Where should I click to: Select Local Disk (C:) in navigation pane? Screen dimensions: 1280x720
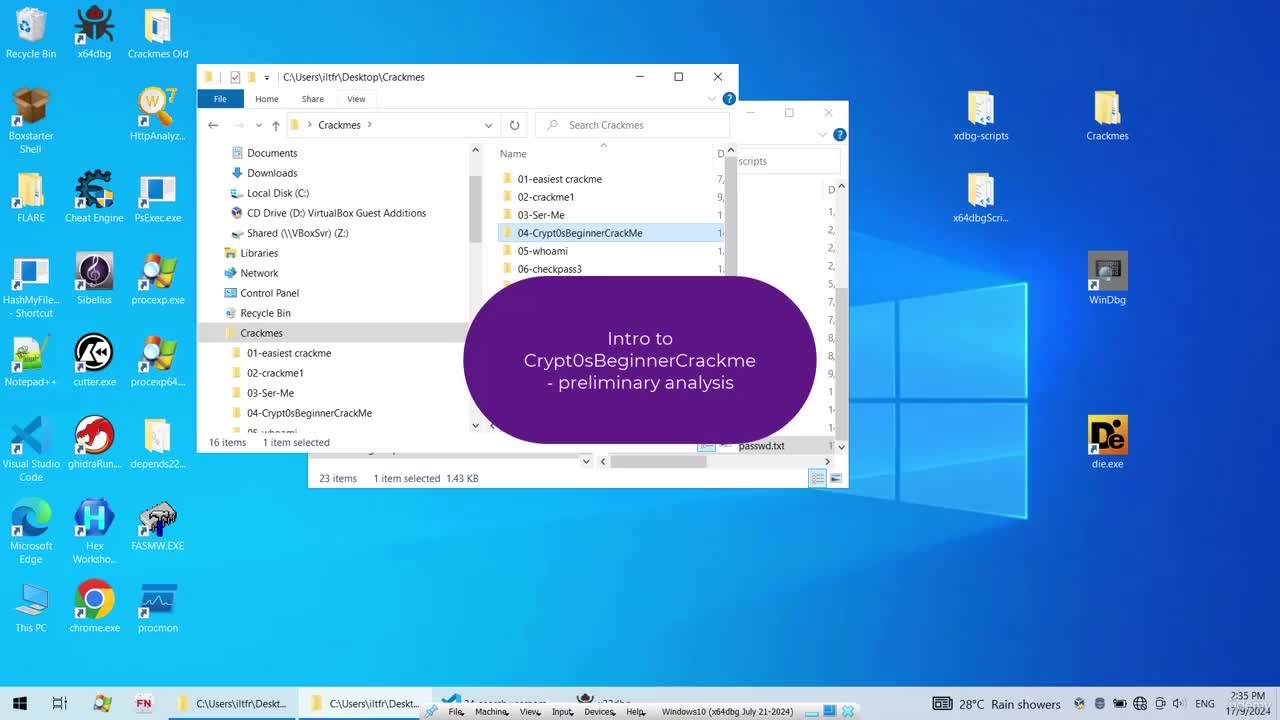(x=277, y=193)
